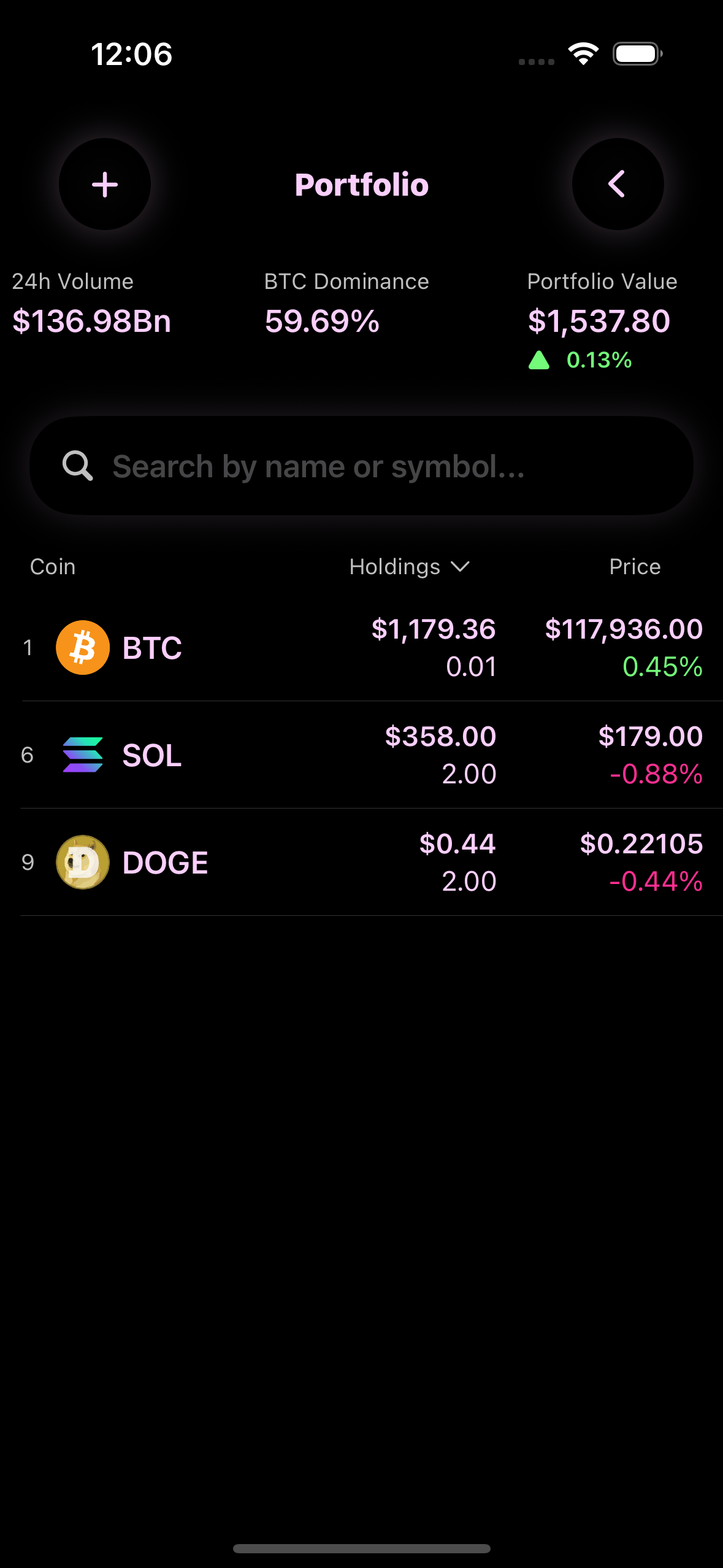The height and width of the screenshot is (1568, 723).
Task: Sort the list by Coin column
Action: coord(53,567)
